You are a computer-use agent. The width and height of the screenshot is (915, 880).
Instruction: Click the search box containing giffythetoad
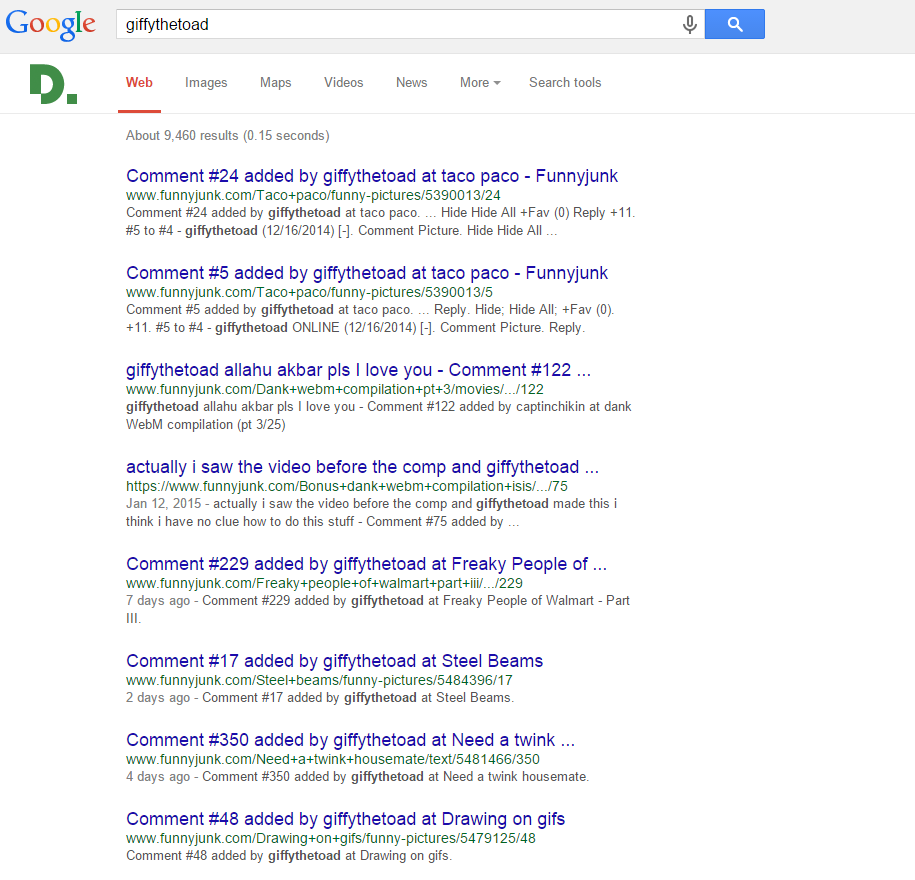(x=400, y=25)
